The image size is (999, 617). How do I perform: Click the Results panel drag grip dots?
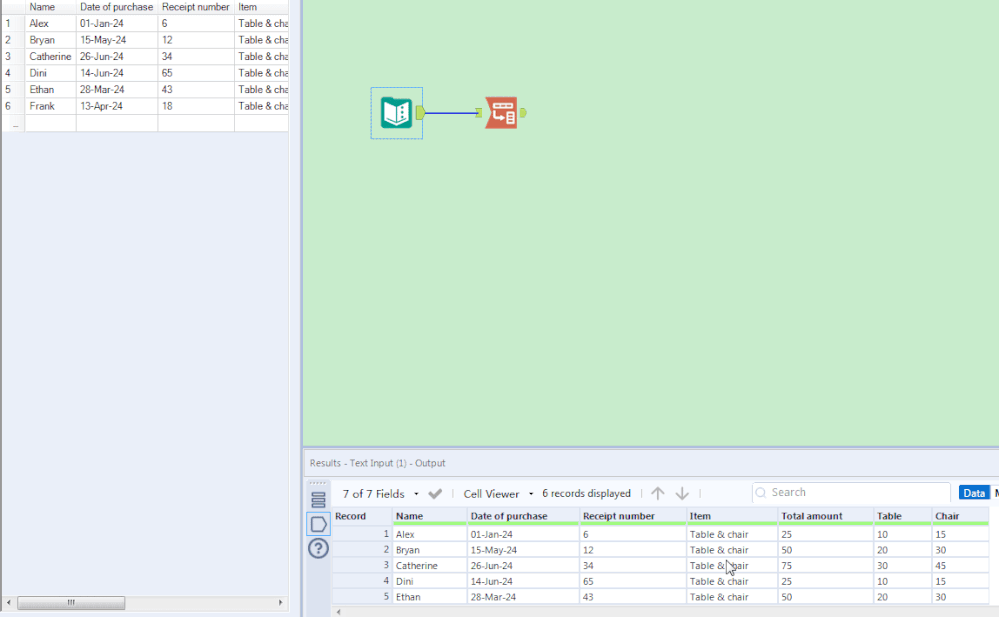318,483
